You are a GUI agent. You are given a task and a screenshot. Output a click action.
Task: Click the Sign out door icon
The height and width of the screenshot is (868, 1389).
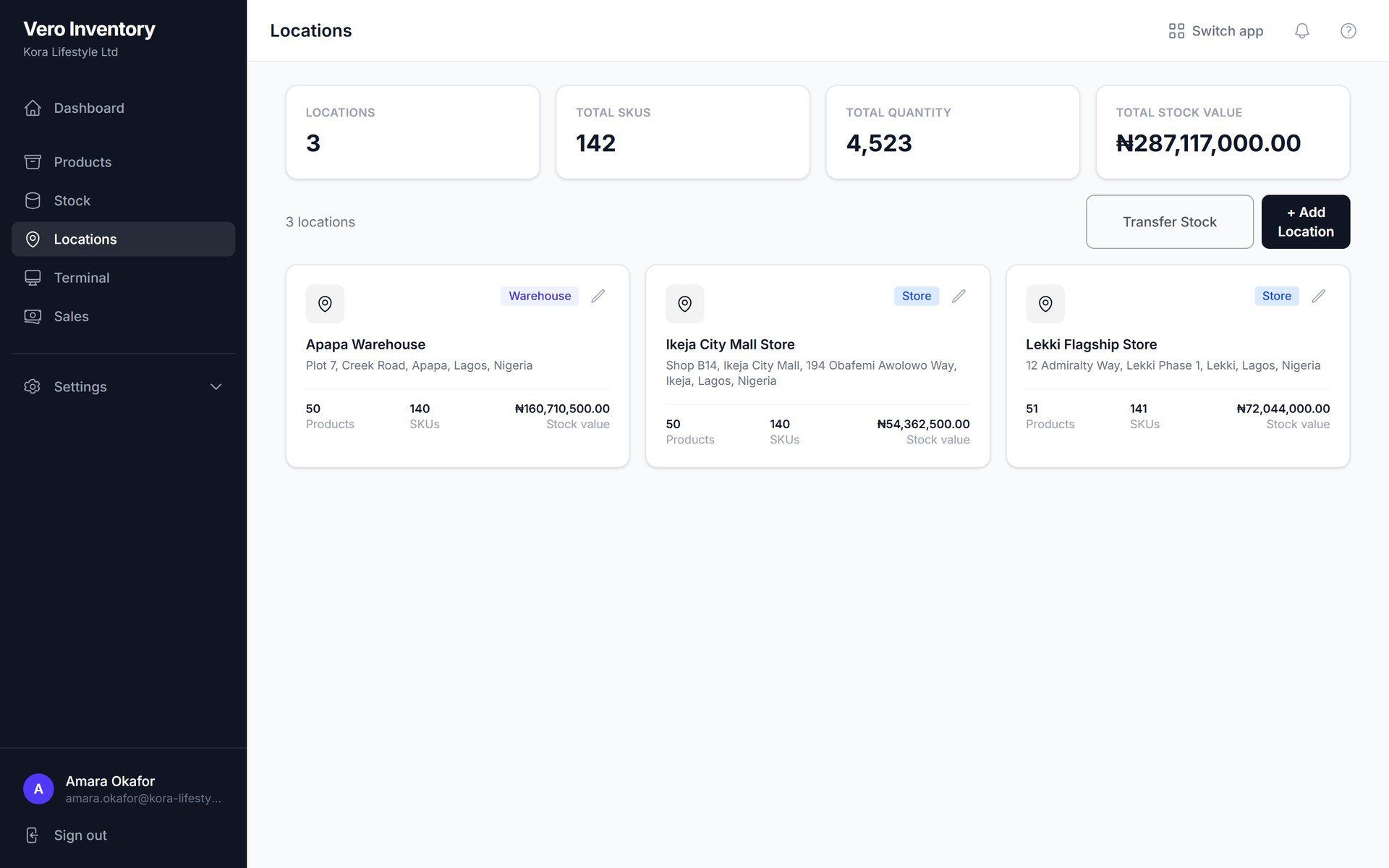33,835
